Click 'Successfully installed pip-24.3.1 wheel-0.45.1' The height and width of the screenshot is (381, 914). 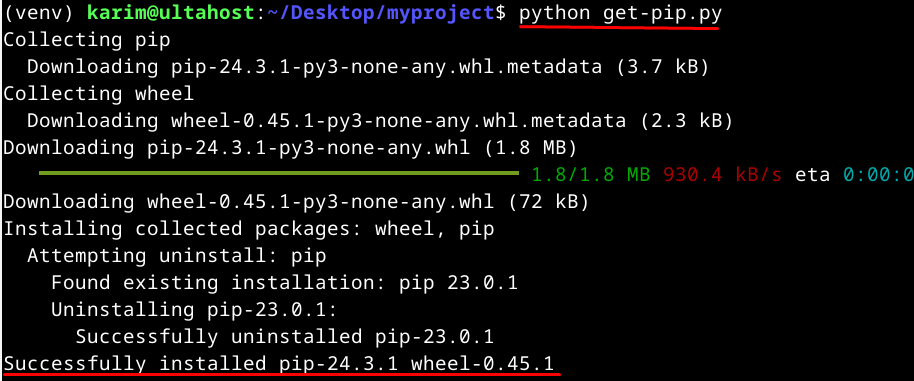point(279,364)
